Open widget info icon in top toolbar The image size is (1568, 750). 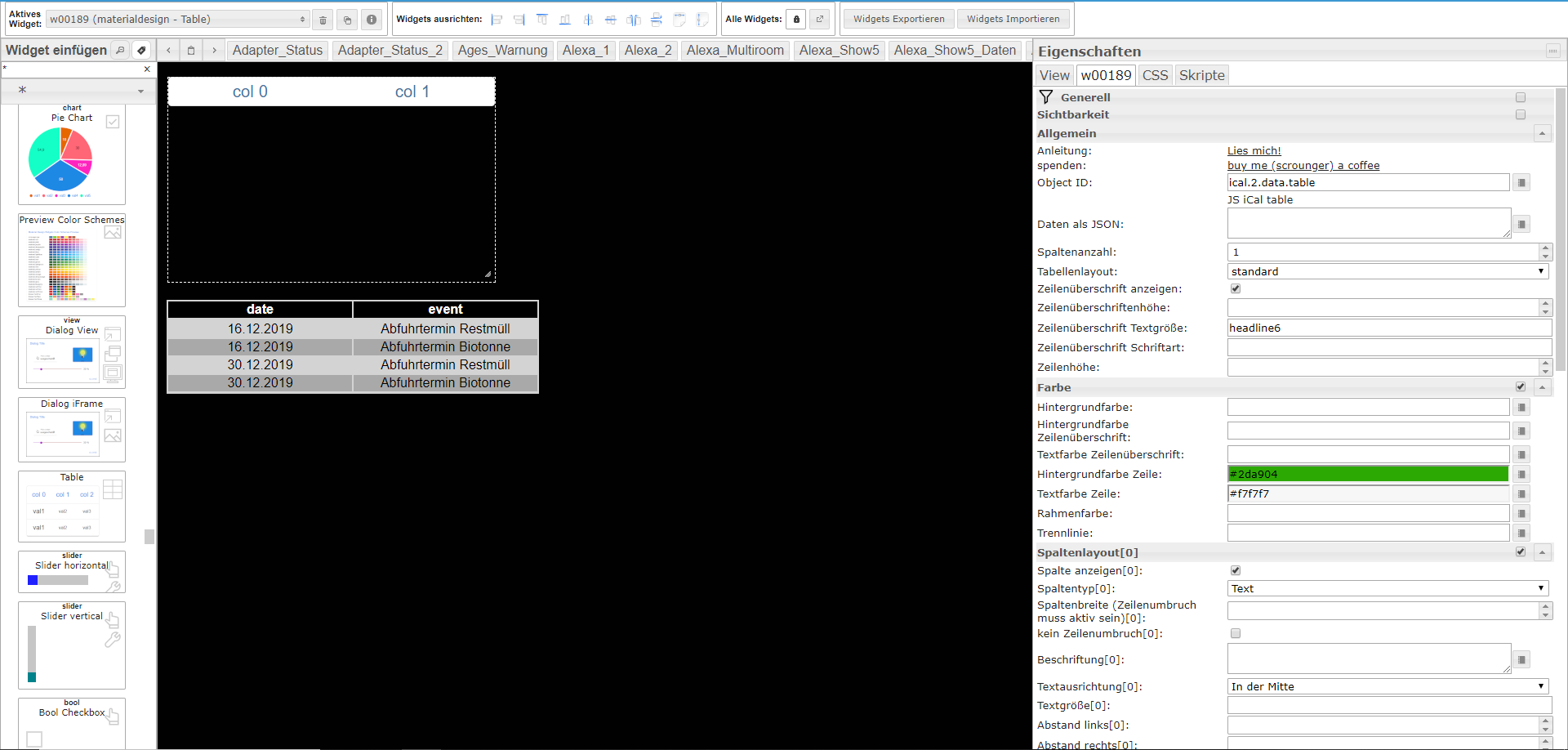[x=372, y=20]
